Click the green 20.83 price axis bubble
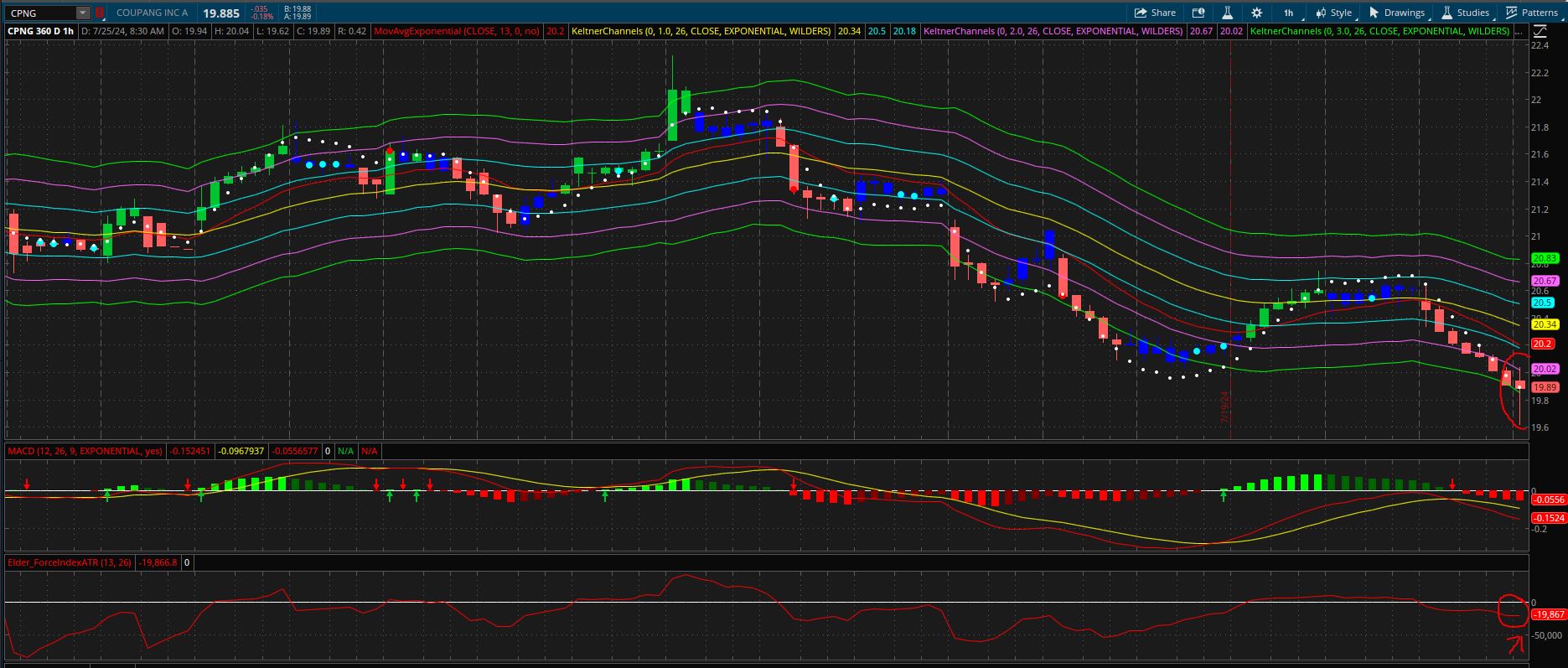1568x668 pixels. (x=1544, y=258)
